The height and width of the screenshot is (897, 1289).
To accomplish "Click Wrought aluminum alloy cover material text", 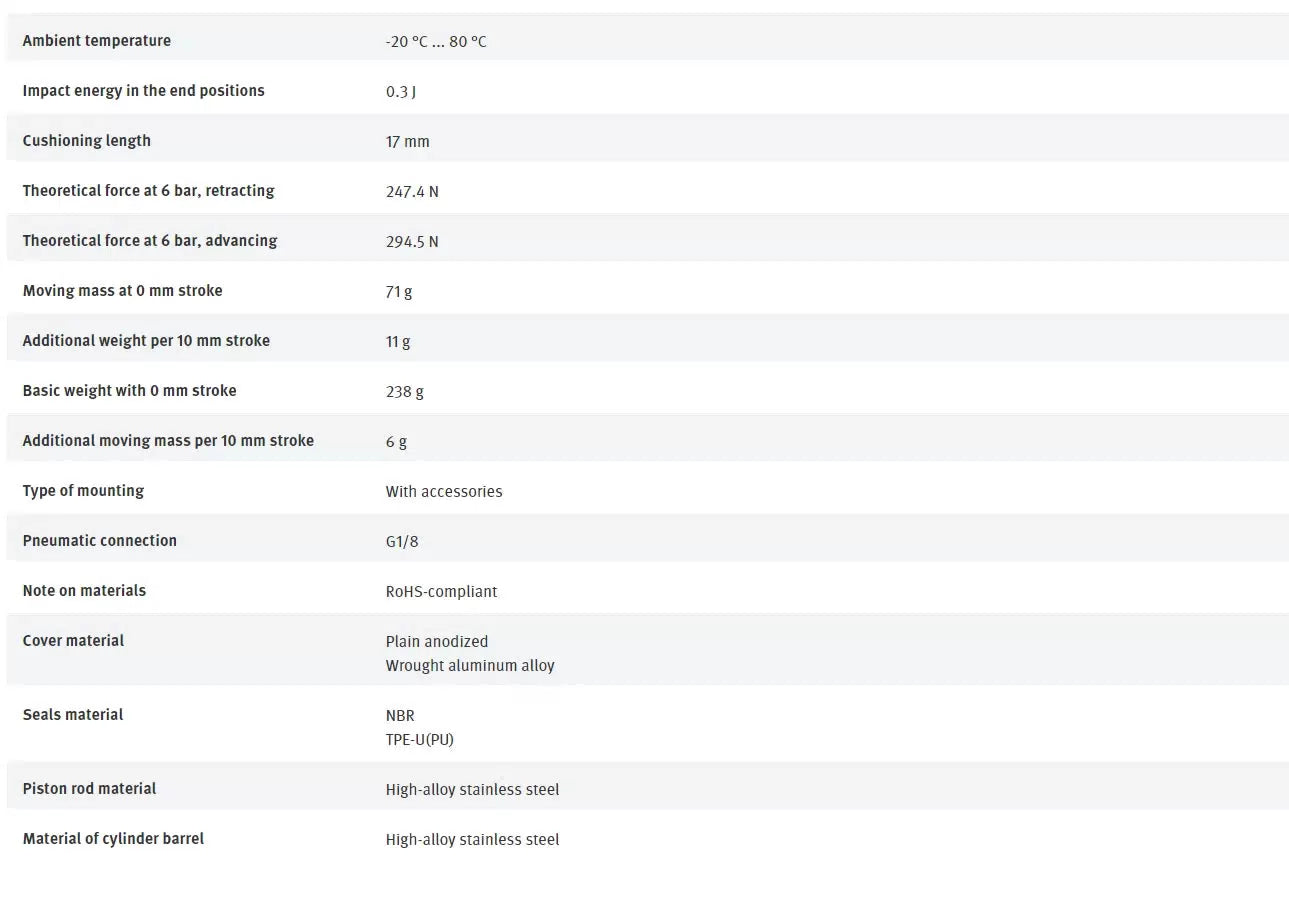I will pyautogui.click(x=470, y=666).
